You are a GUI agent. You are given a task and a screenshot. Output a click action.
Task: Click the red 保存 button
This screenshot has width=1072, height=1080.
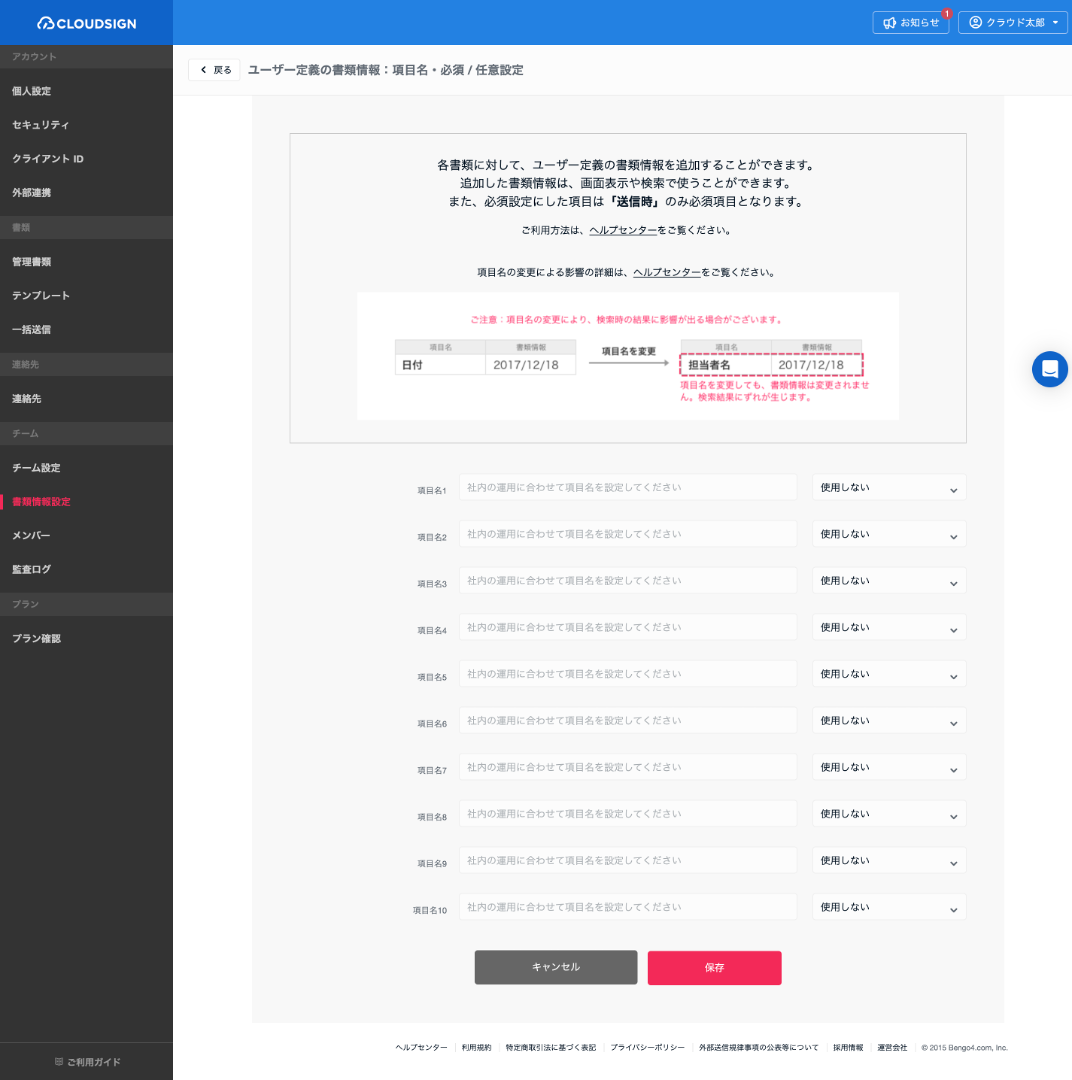coord(714,968)
